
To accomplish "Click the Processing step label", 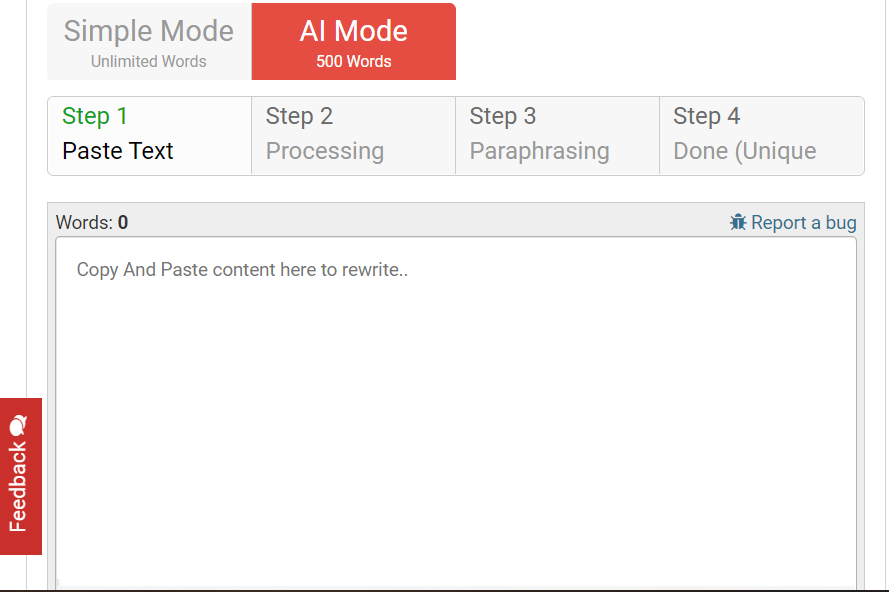I will tap(324, 151).
